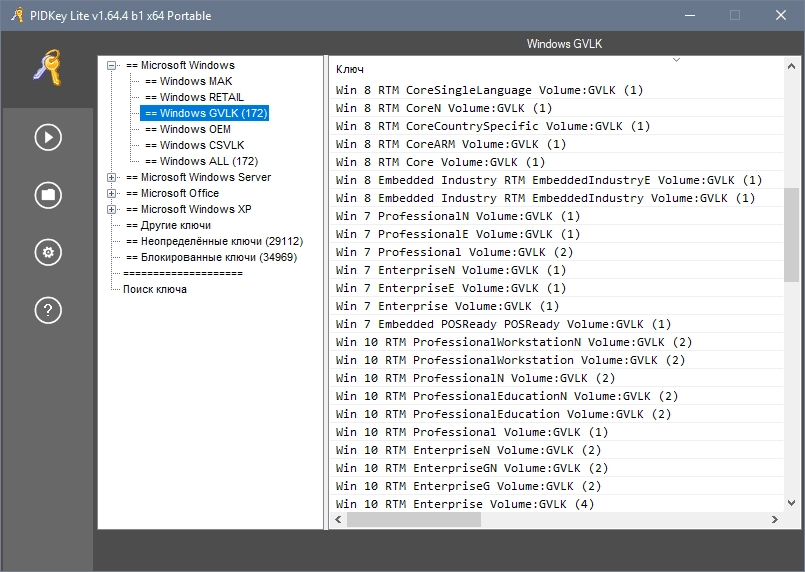Select Win 8 RTM Core Volume:GVLK row
Screen dimensions: 805x572
(556, 162)
